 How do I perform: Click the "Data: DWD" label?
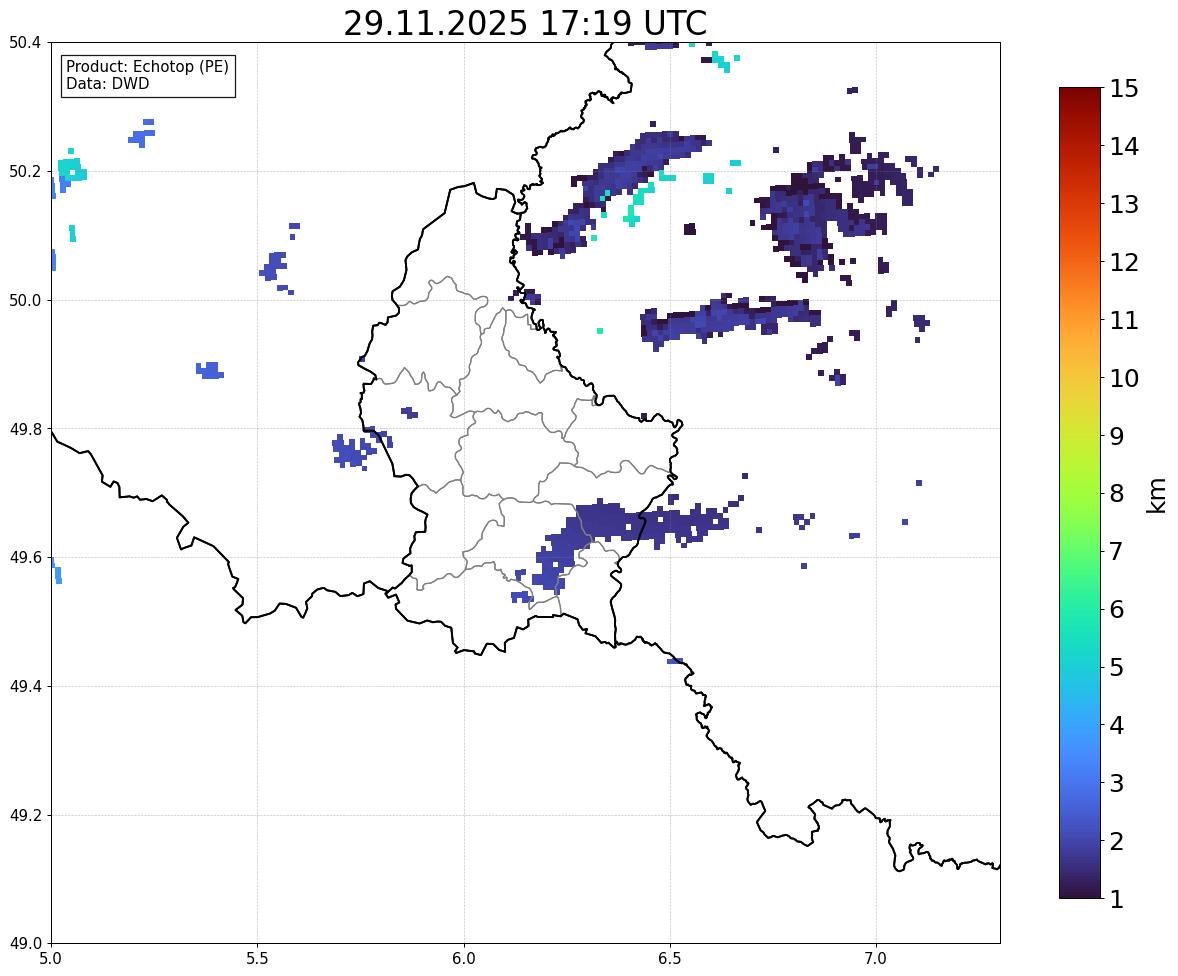[107, 83]
